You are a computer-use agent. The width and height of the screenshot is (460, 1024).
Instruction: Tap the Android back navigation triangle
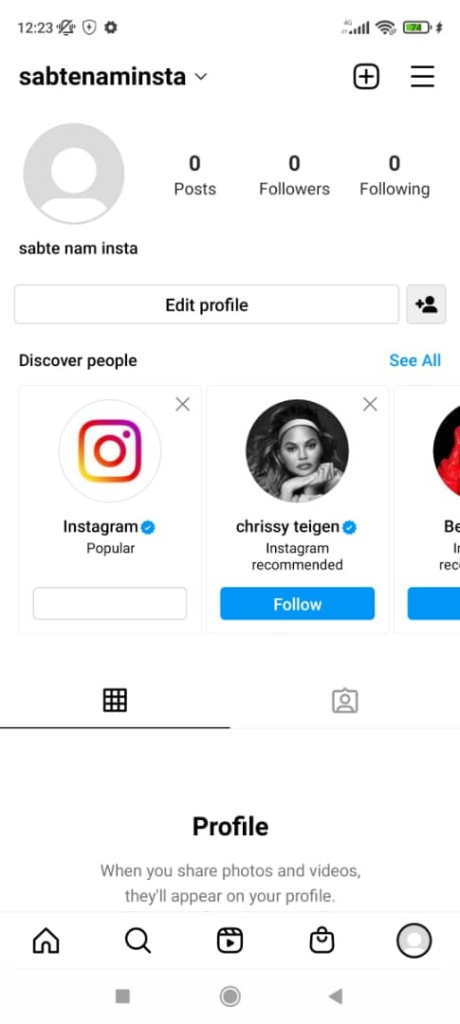coord(335,996)
